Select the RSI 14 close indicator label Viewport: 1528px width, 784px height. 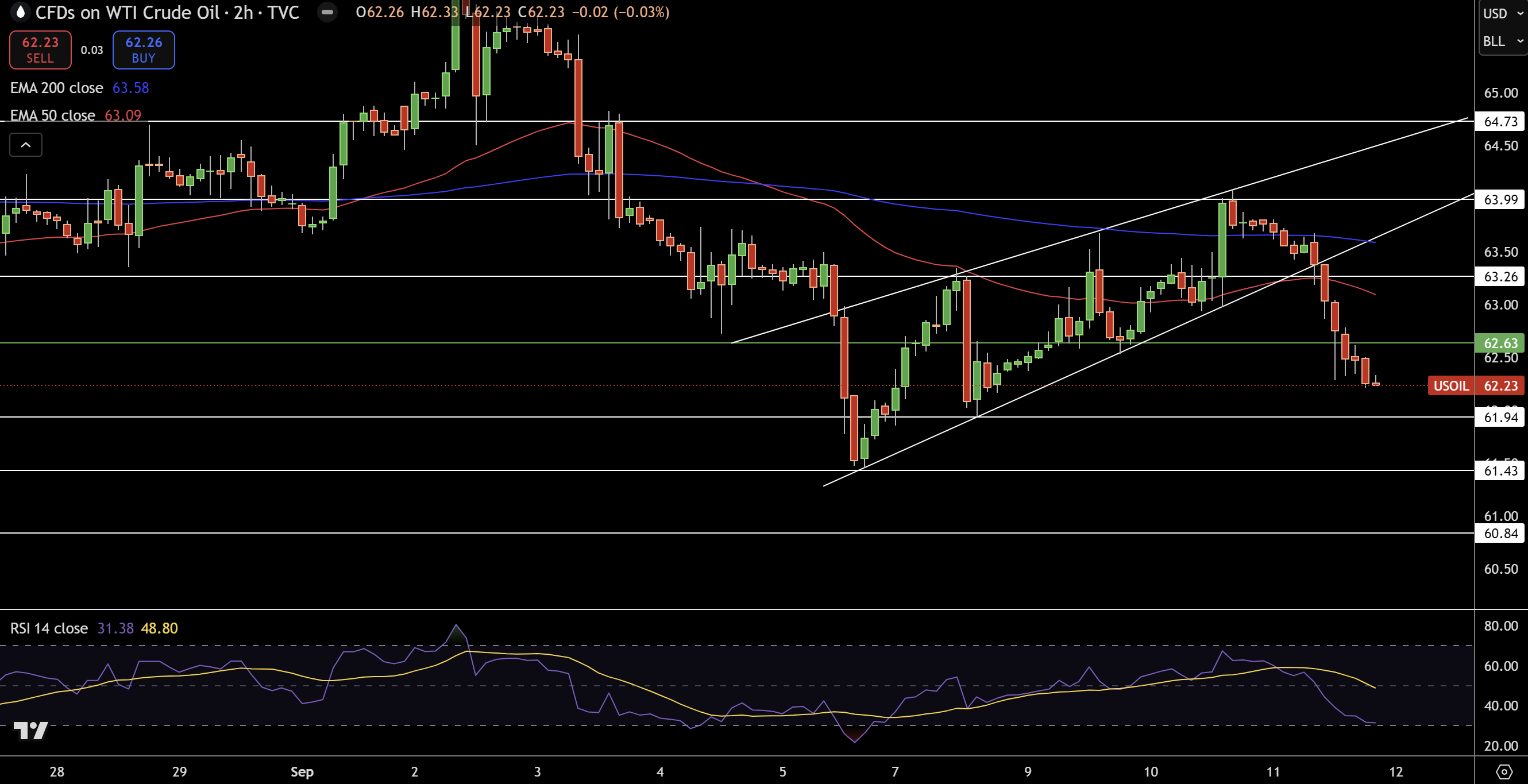click(49, 628)
